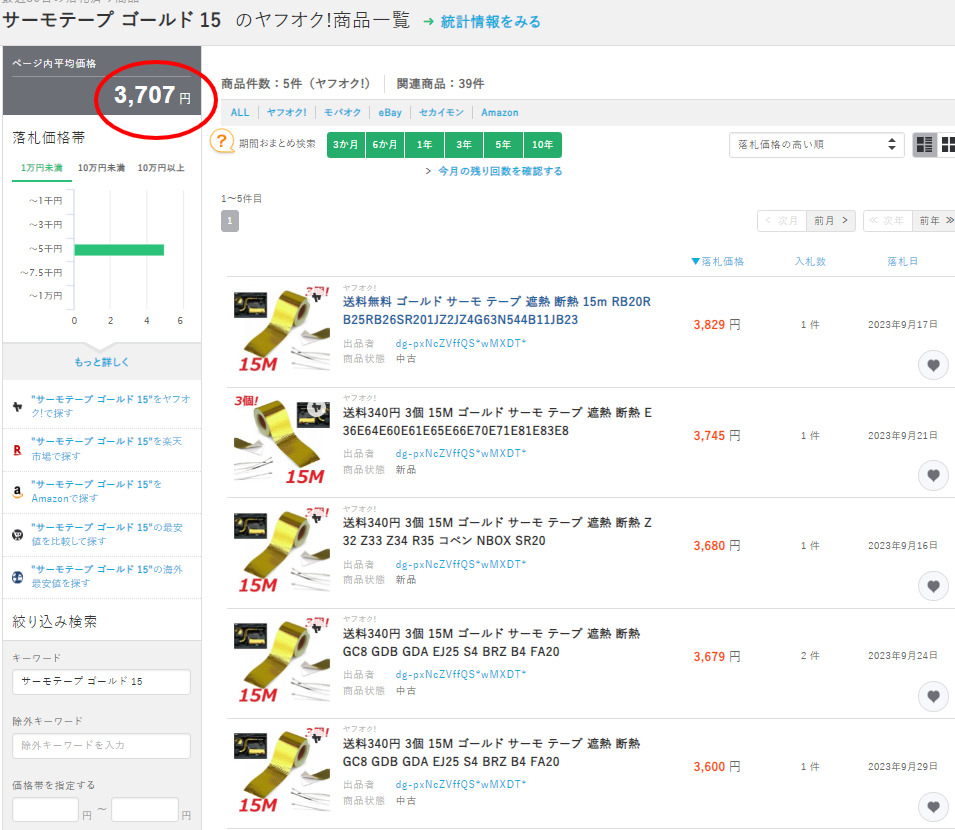This screenshot has height=830, width=955.
Task: Click the question mark help icon
Action: [x=221, y=143]
